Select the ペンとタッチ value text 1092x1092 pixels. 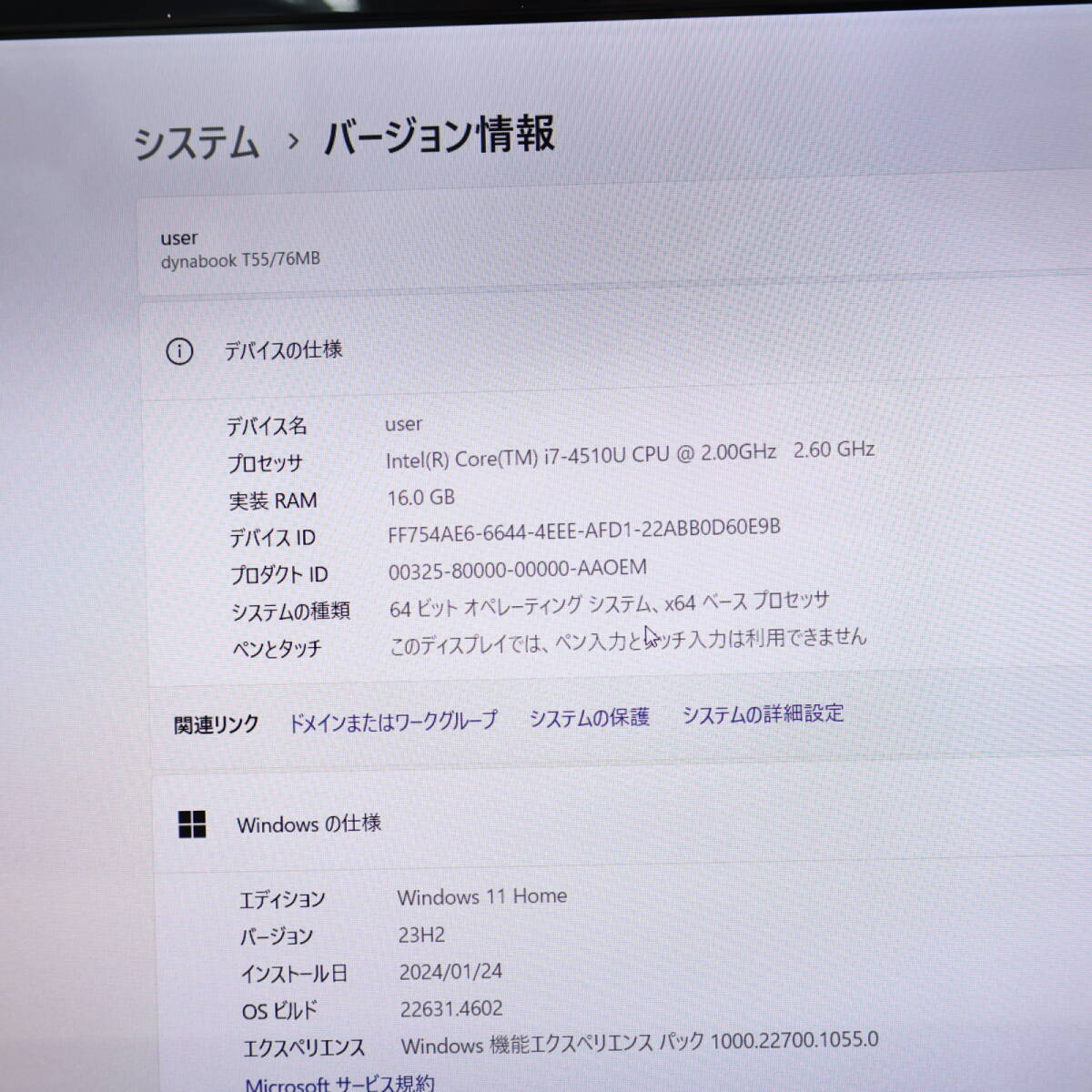pyautogui.click(x=628, y=642)
